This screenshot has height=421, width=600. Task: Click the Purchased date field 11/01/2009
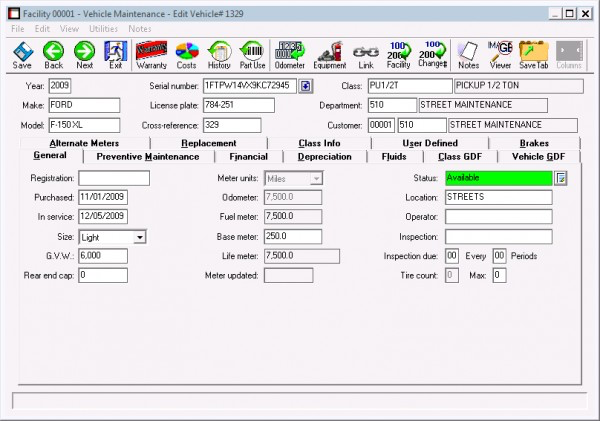point(103,197)
